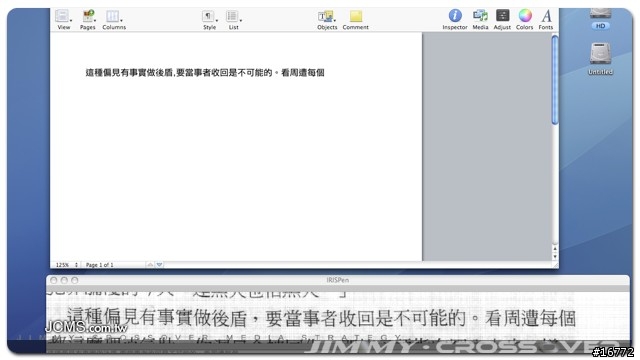Click the scanned text line in IRISPen
Image resolution: width=640 pixels, height=360 pixels.
click(x=321, y=318)
